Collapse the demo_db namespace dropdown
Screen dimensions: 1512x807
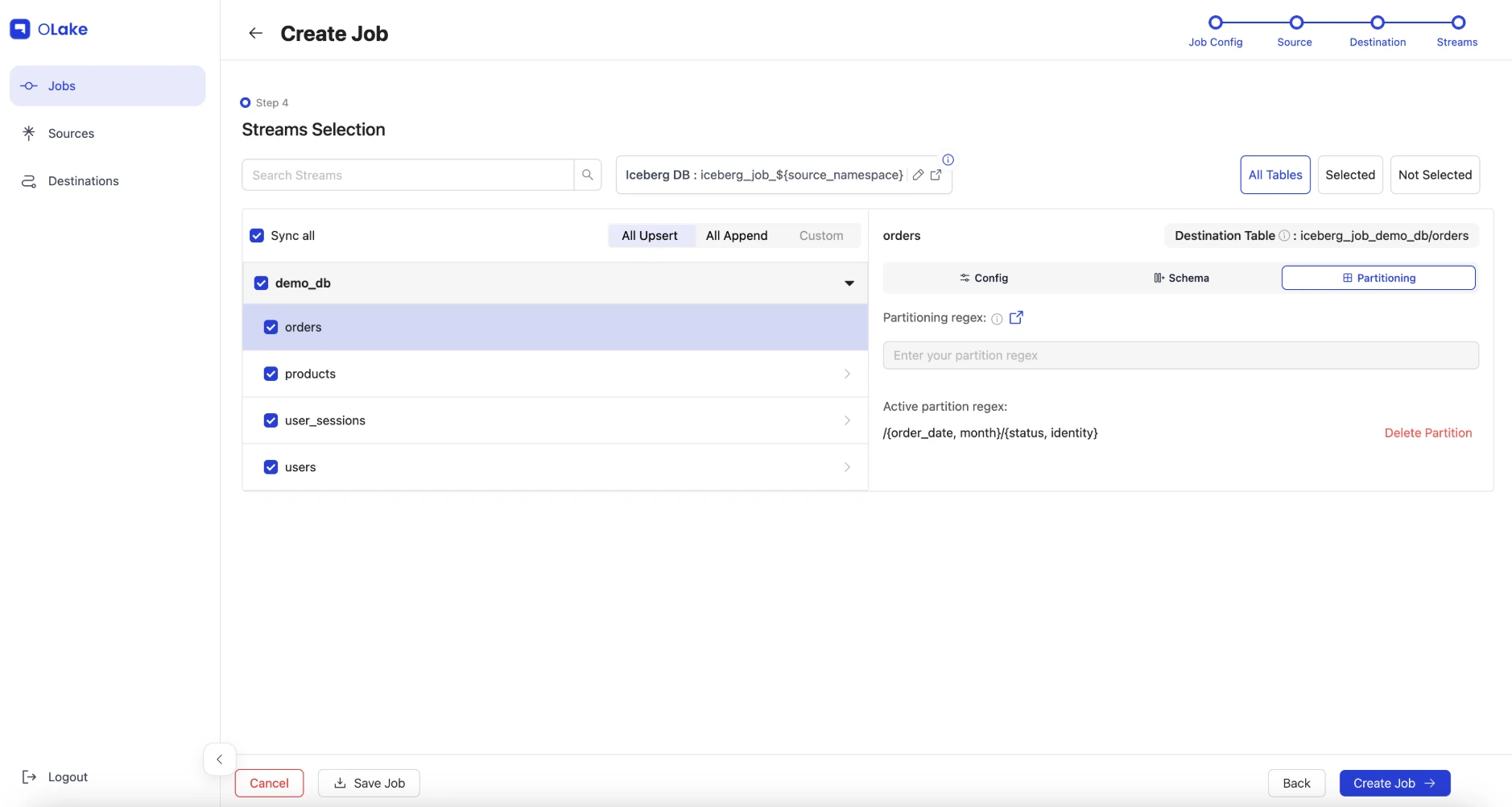(849, 283)
